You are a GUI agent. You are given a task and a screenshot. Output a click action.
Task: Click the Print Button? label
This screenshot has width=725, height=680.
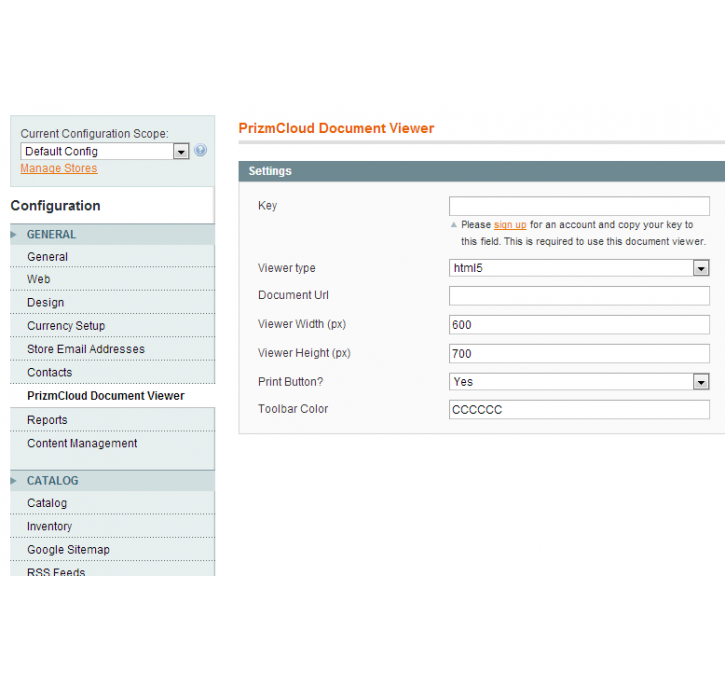290,382
